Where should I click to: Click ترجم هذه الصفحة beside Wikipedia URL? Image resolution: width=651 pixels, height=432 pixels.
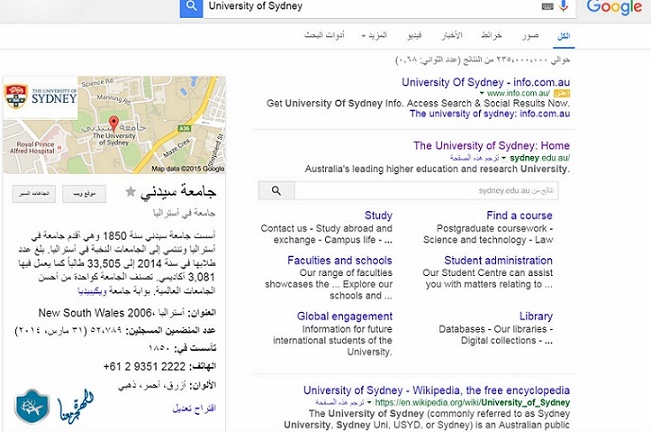coord(340,403)
